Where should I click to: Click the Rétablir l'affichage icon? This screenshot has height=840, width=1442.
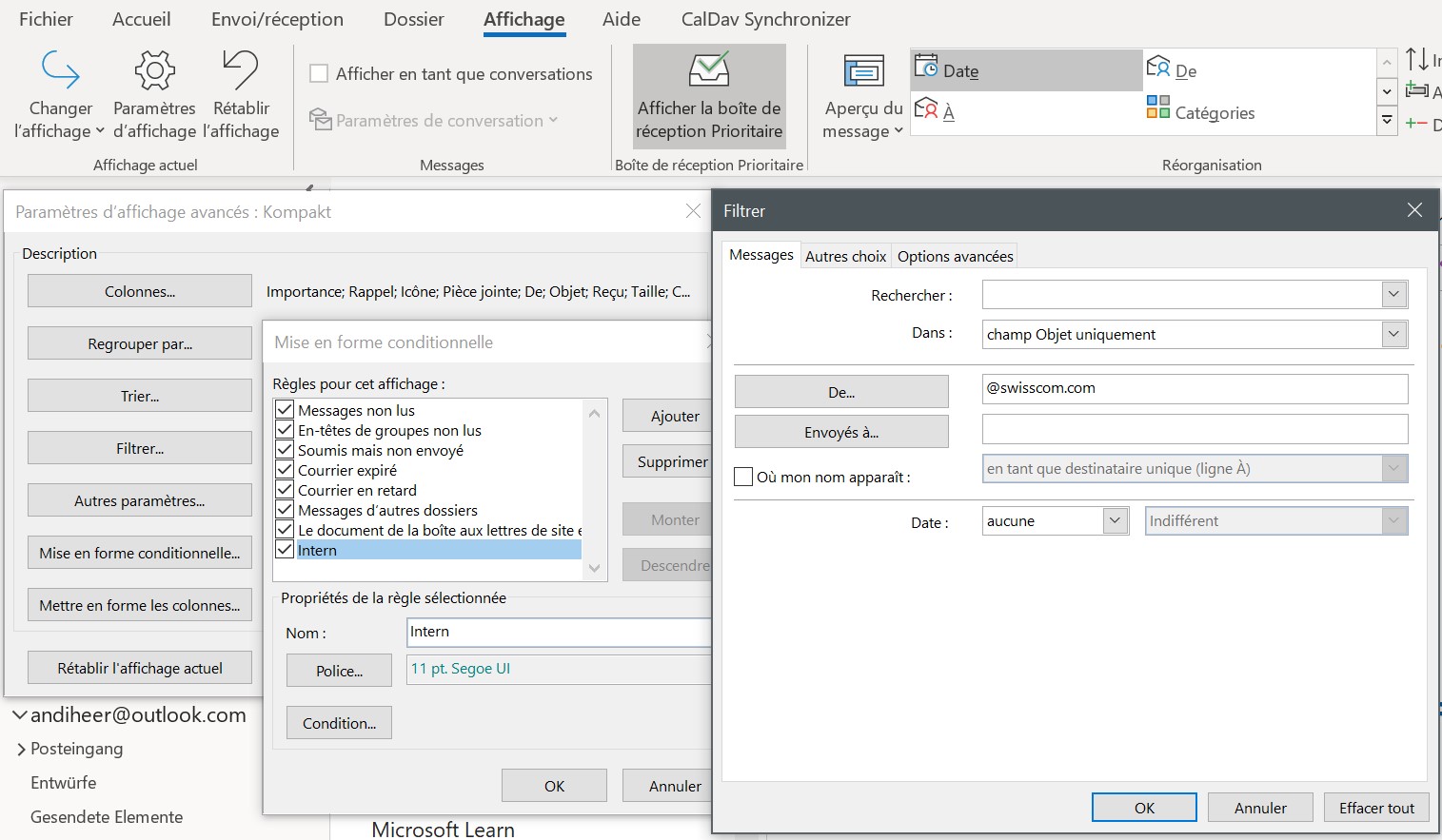point(241,71)
